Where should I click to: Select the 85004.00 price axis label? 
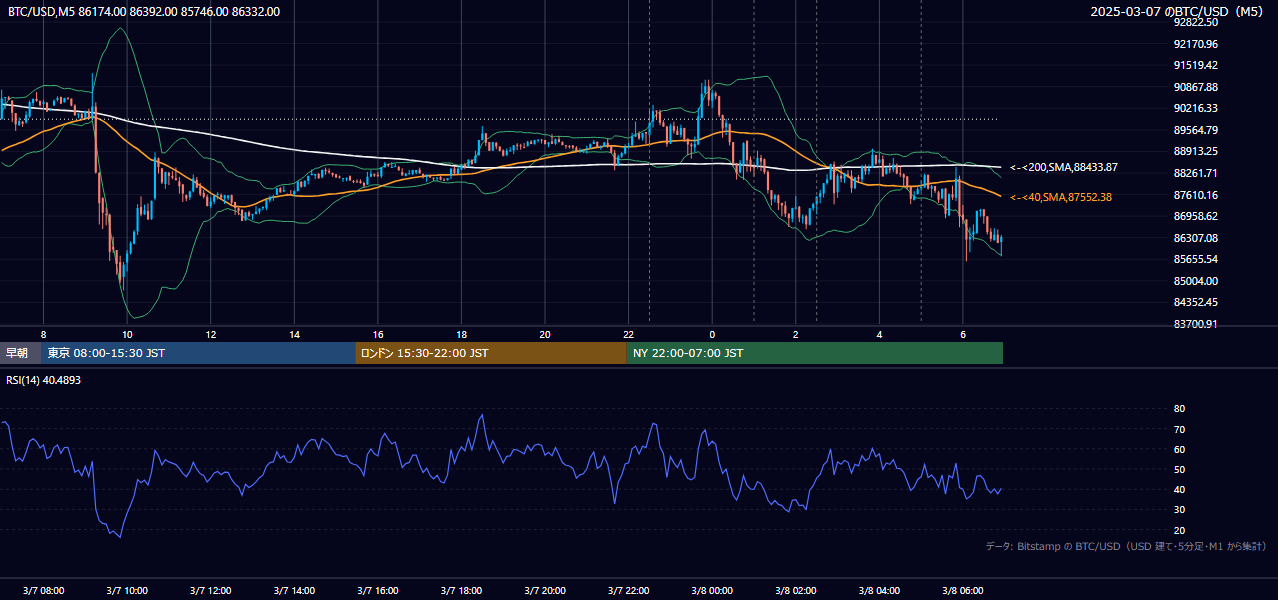1195,281
